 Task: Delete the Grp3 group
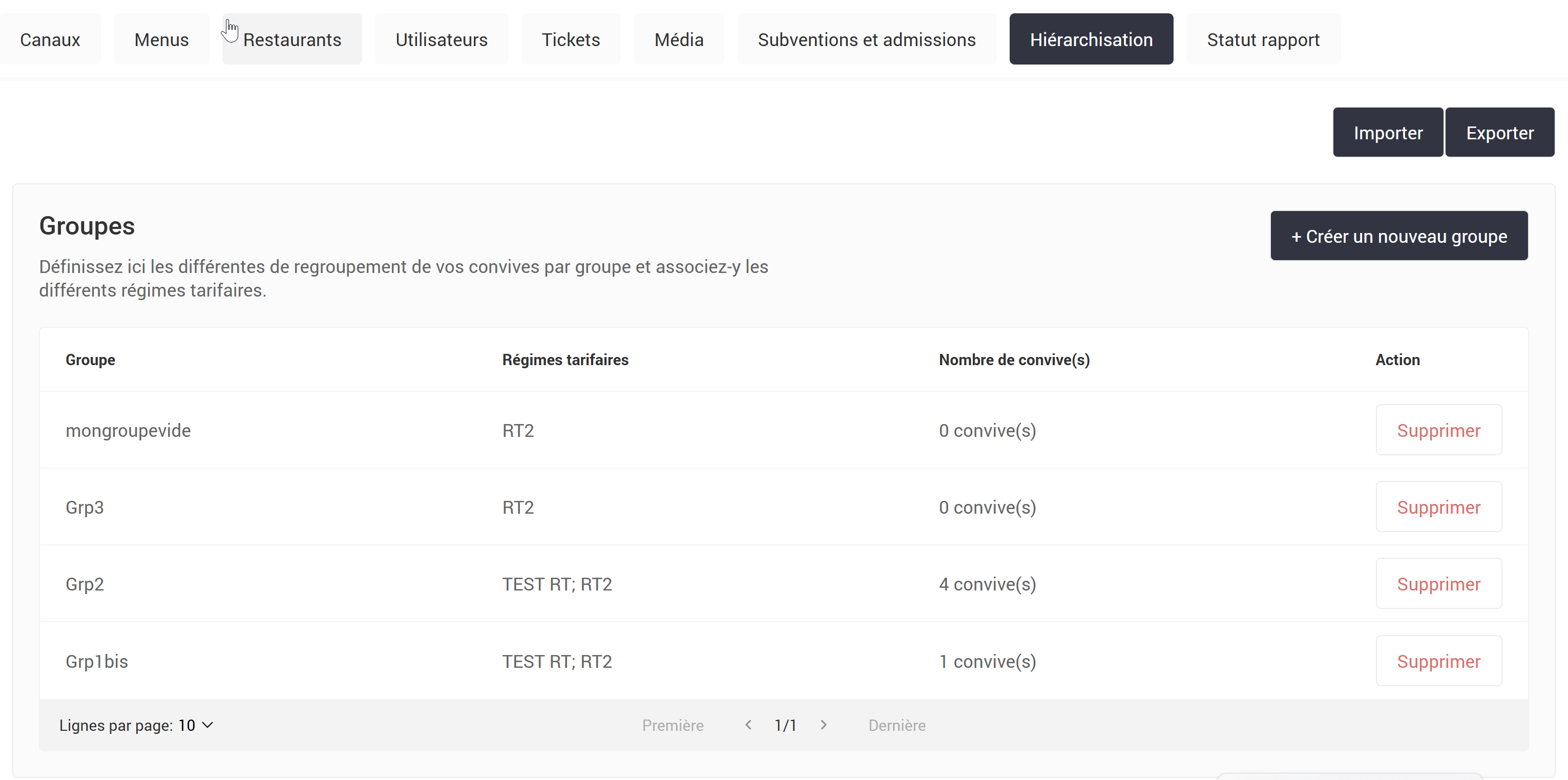1438,507
